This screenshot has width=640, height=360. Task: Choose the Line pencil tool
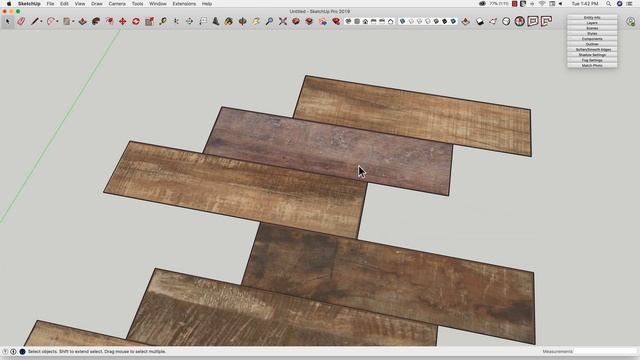pyautogui.click(x=35, y=21)
